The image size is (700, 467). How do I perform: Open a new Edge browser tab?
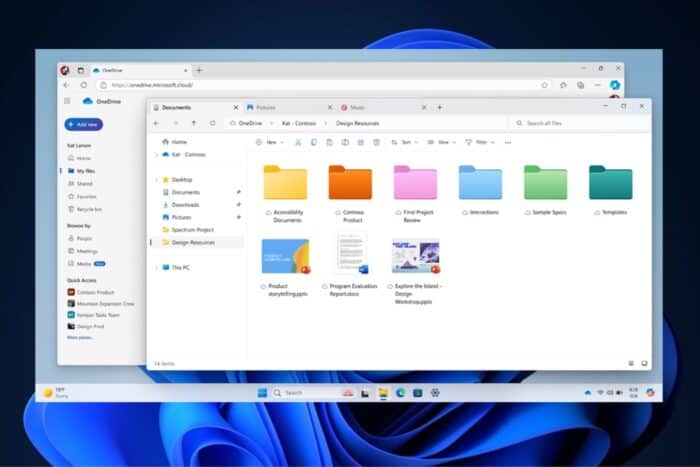(200, 70)
